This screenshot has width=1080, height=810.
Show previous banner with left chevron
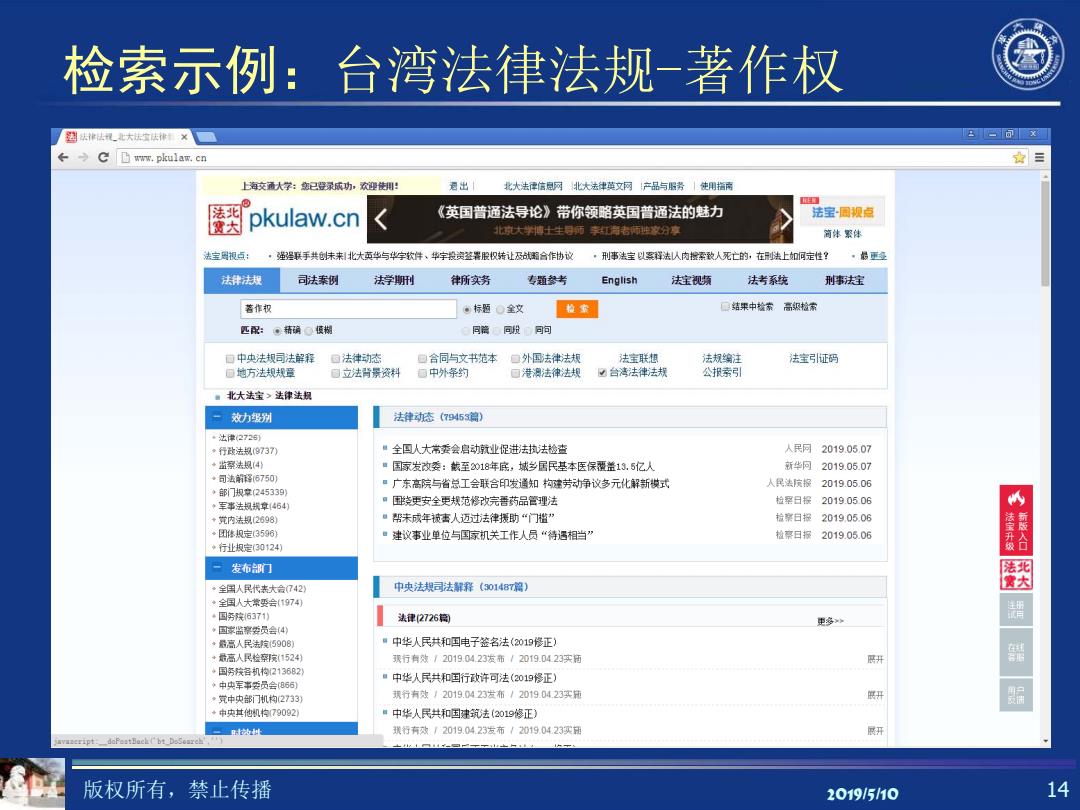(381, 220)
